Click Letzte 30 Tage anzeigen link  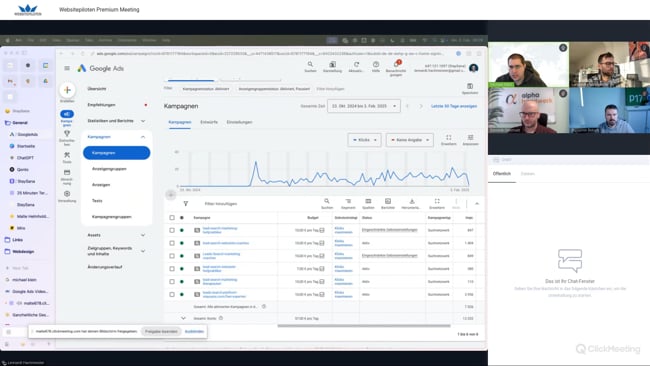click(x=454, y=106)
